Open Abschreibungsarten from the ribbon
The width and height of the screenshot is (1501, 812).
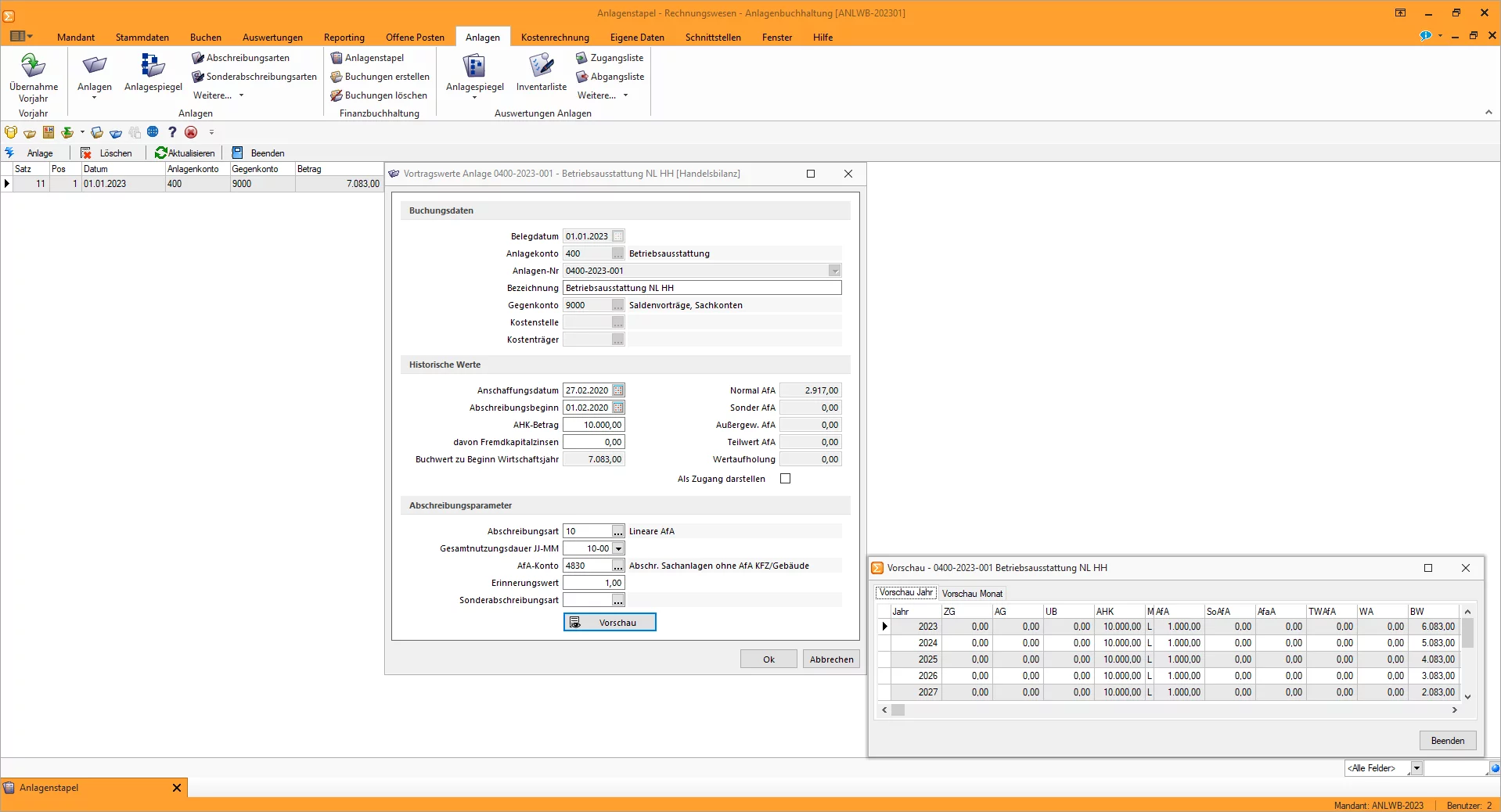point(240,58)
